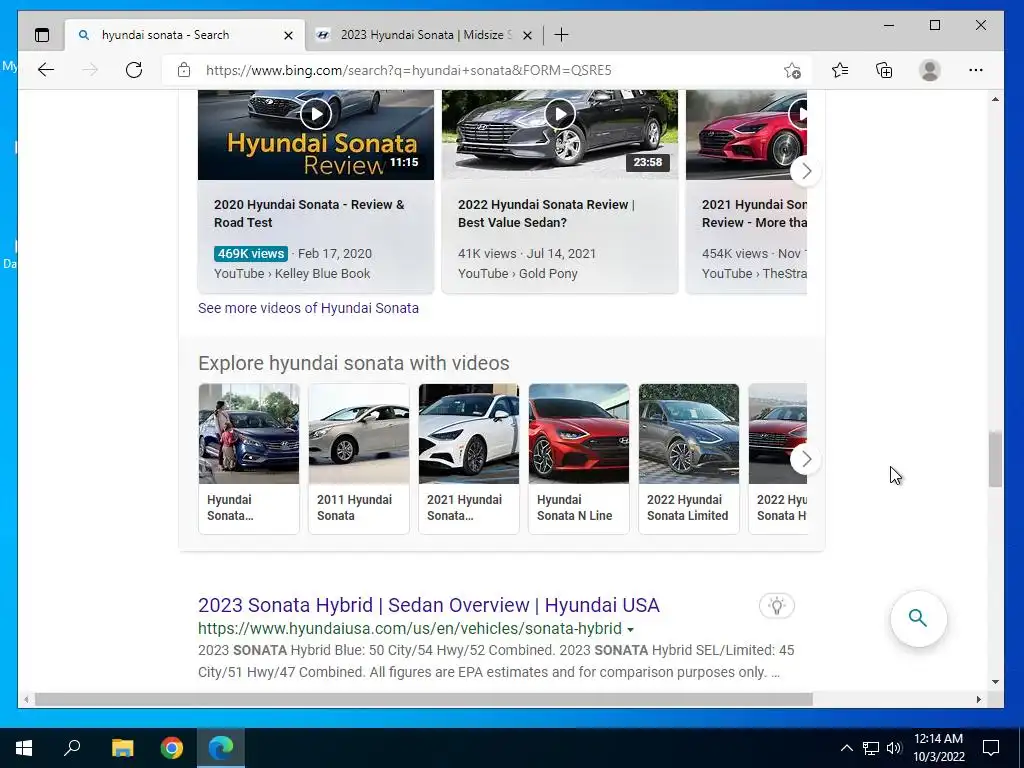Image resolution: width=1024 pixels, height=768 pixels.
Task: Open the 2022 Hyundai Sonata Limited card
Action: [x=689, y=458]
